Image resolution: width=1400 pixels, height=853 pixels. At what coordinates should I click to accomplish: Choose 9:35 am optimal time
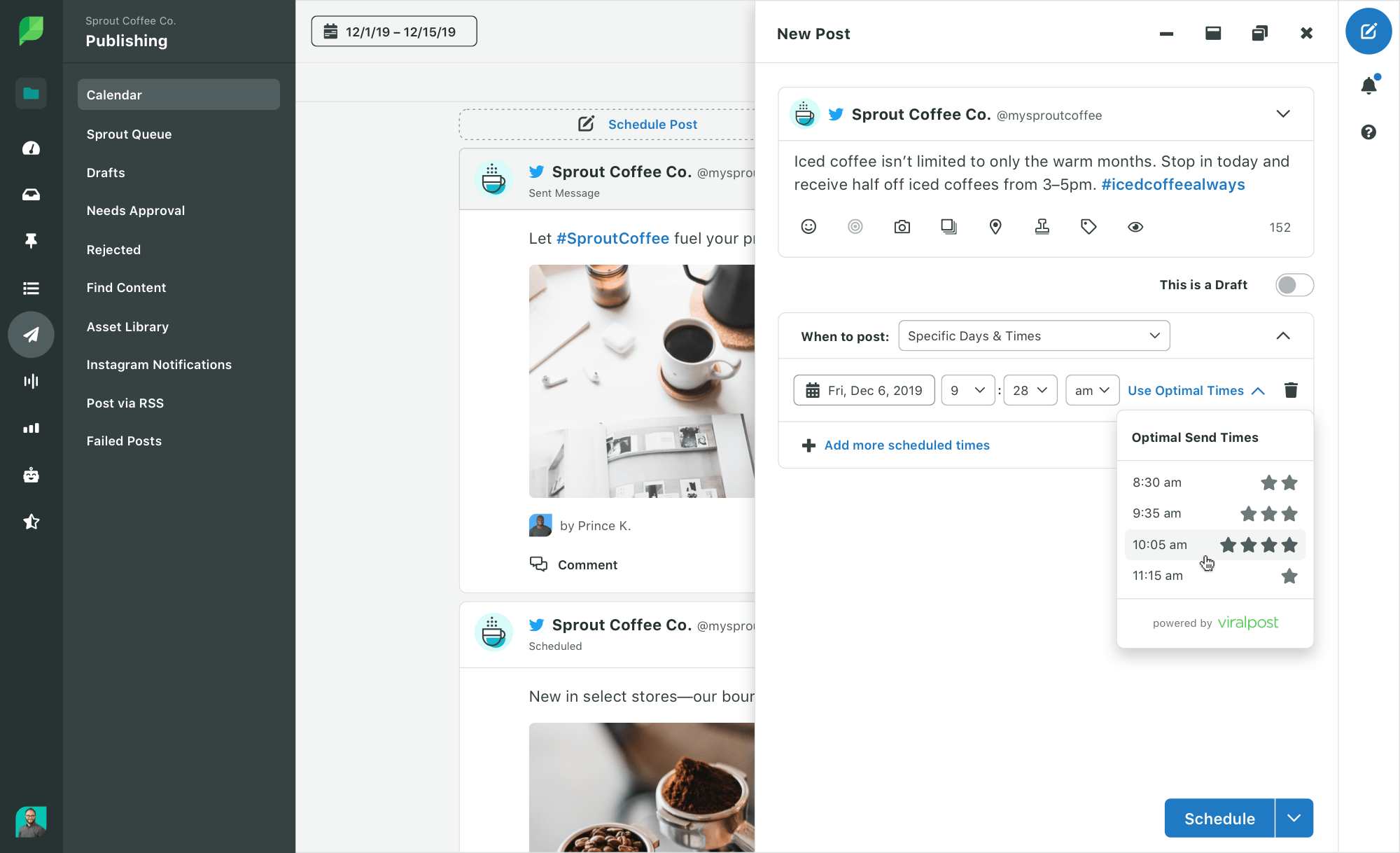pos(1214,513)
